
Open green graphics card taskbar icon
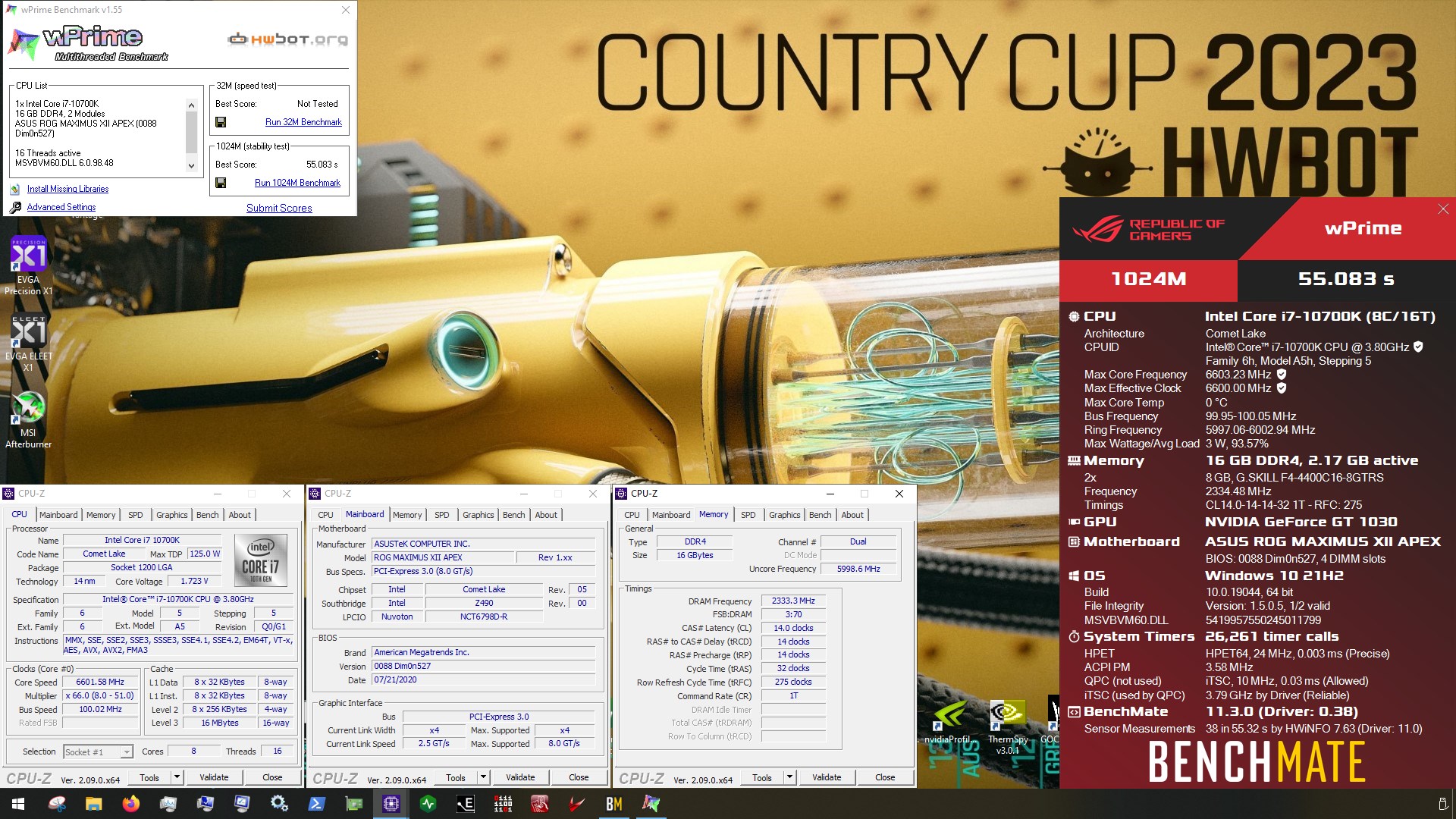[x=353, y=804]
